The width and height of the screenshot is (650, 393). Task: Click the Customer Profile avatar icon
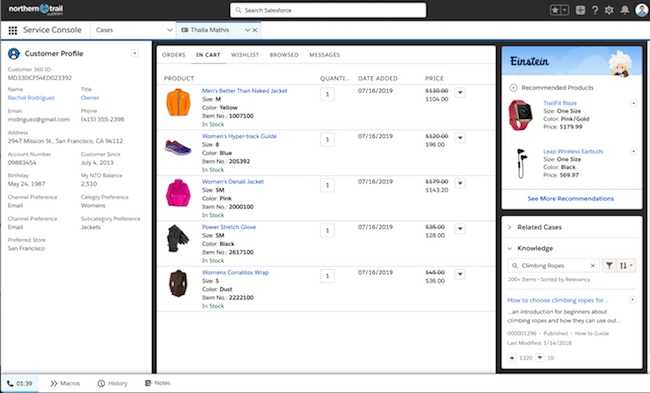tap(14, 53)
